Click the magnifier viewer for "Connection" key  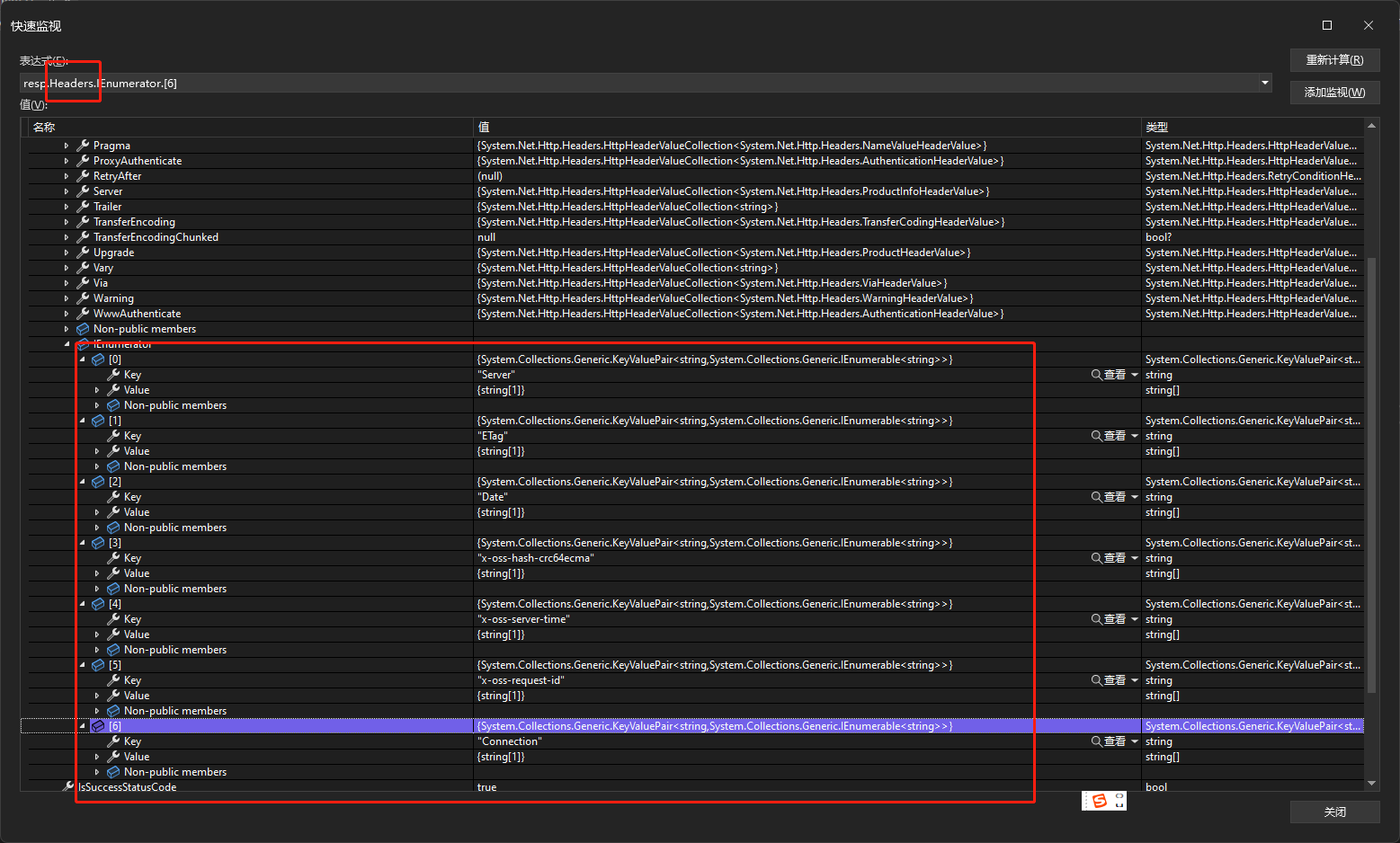point(1098,741)
